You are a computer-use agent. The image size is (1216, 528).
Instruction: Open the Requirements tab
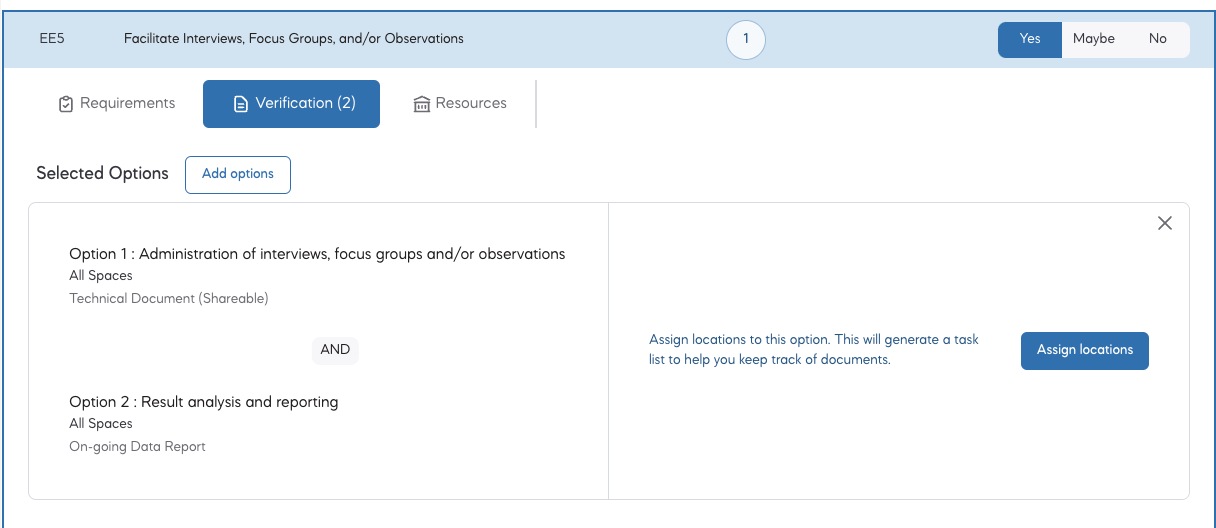tap(117, 104)
